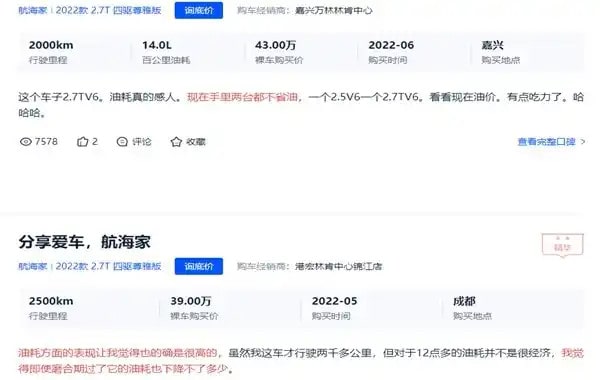Click the 2022-05 purchase date
This screenshot has width=600, height=380.
point(334,301)
